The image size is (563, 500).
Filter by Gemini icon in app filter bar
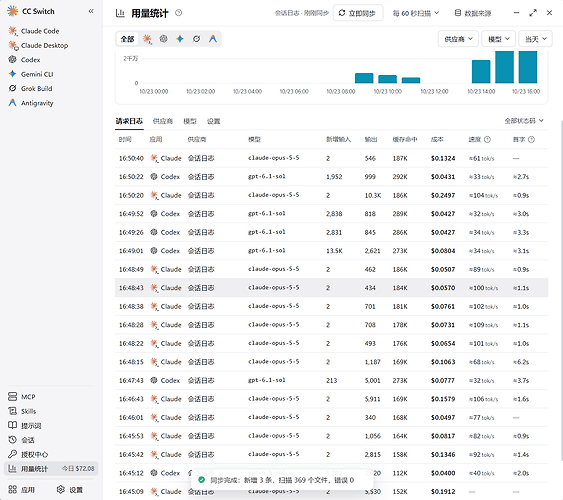tap(180, 39)
